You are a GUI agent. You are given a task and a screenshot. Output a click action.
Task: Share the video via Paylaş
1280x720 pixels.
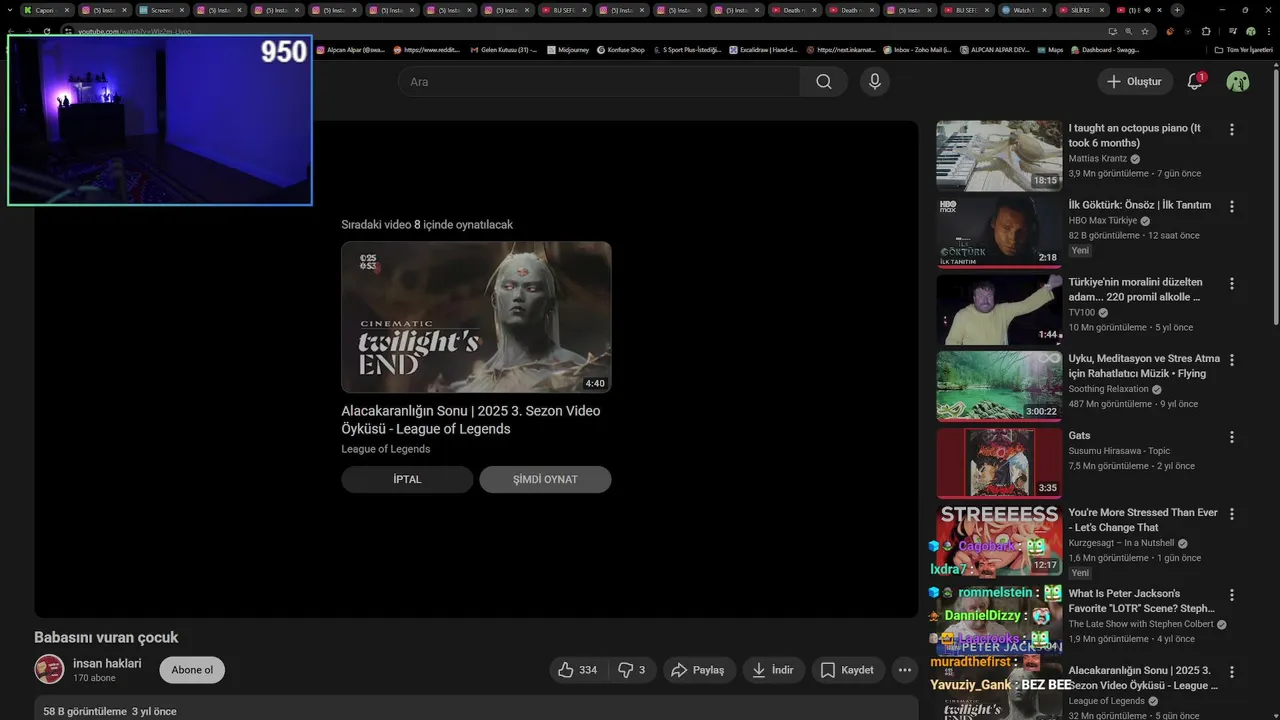tap(699, 670)
